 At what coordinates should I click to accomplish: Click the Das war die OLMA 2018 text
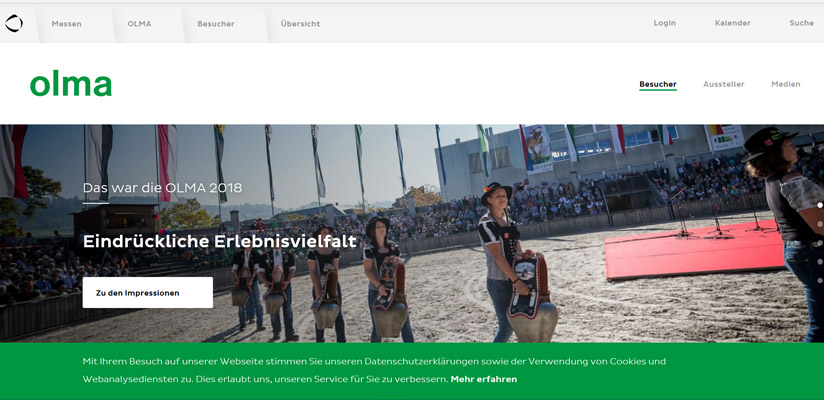[162, 188]
